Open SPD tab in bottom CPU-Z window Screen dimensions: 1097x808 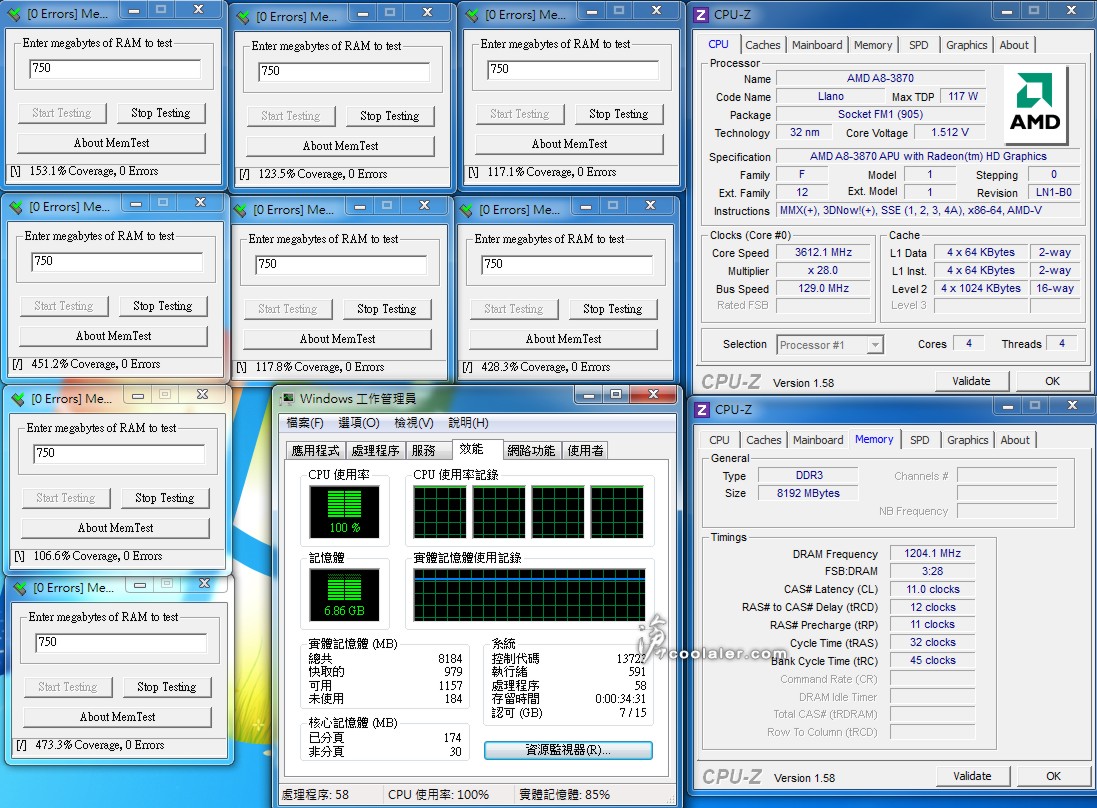(x=920, y=440)
